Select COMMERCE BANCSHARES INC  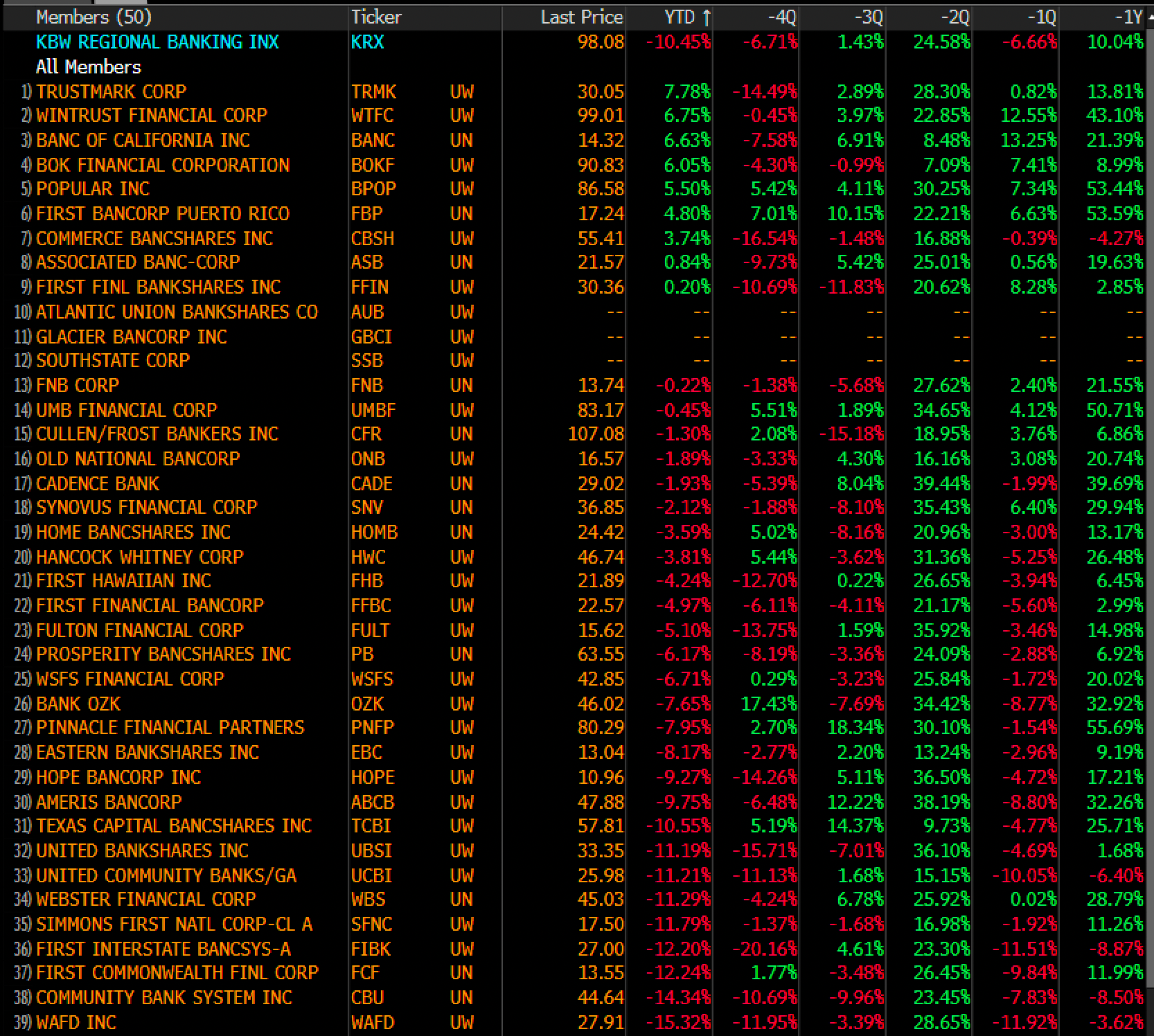coord(154,238)
